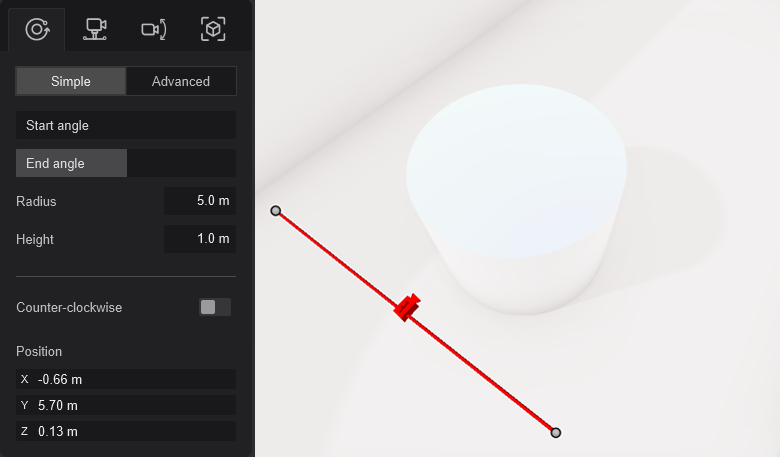
Task: Switch to the camera rotation tab icon
Action: [154, 29]
